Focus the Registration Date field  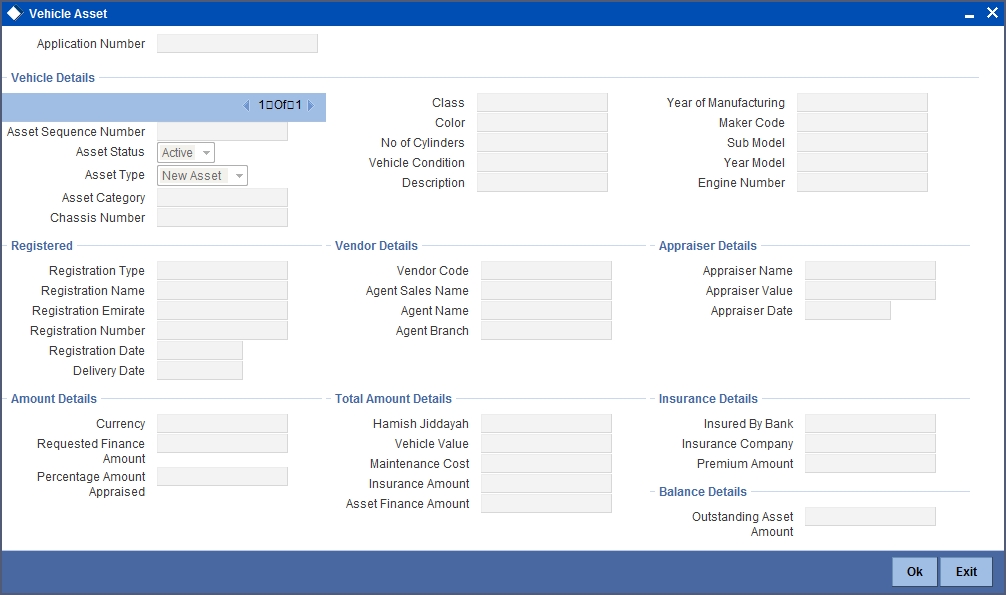tap(200, 350)
